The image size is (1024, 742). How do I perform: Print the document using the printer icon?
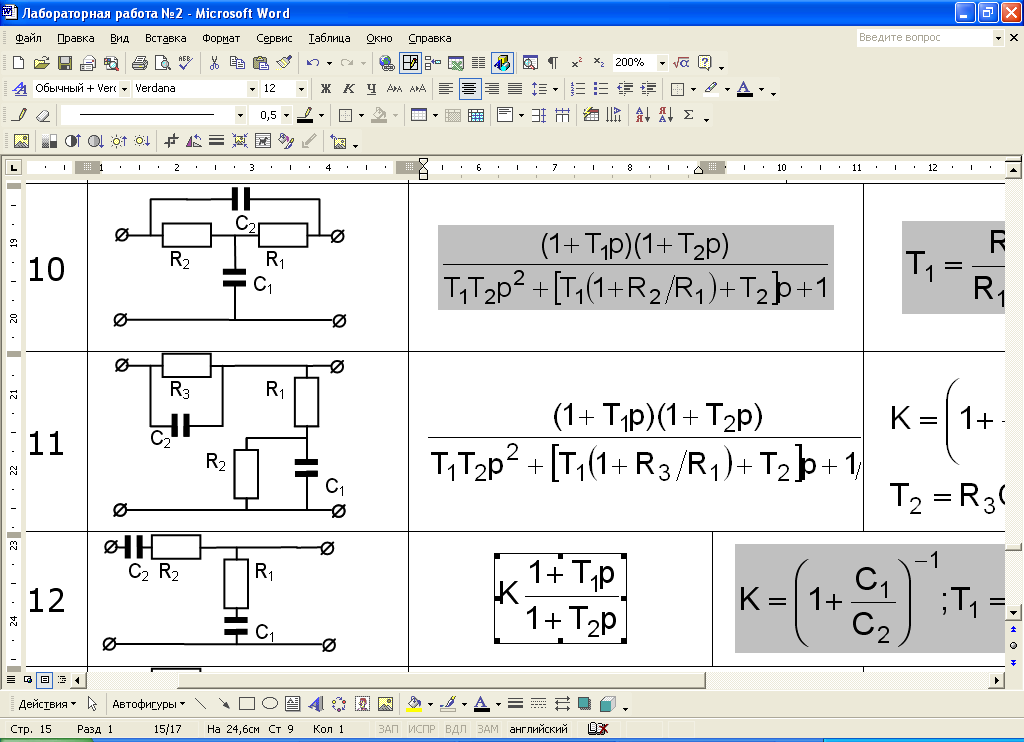[140, 63]
